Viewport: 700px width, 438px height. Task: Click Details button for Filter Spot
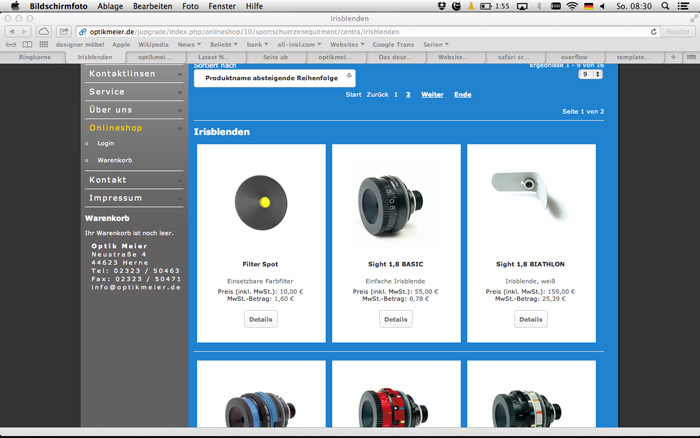tap(261, 319)
